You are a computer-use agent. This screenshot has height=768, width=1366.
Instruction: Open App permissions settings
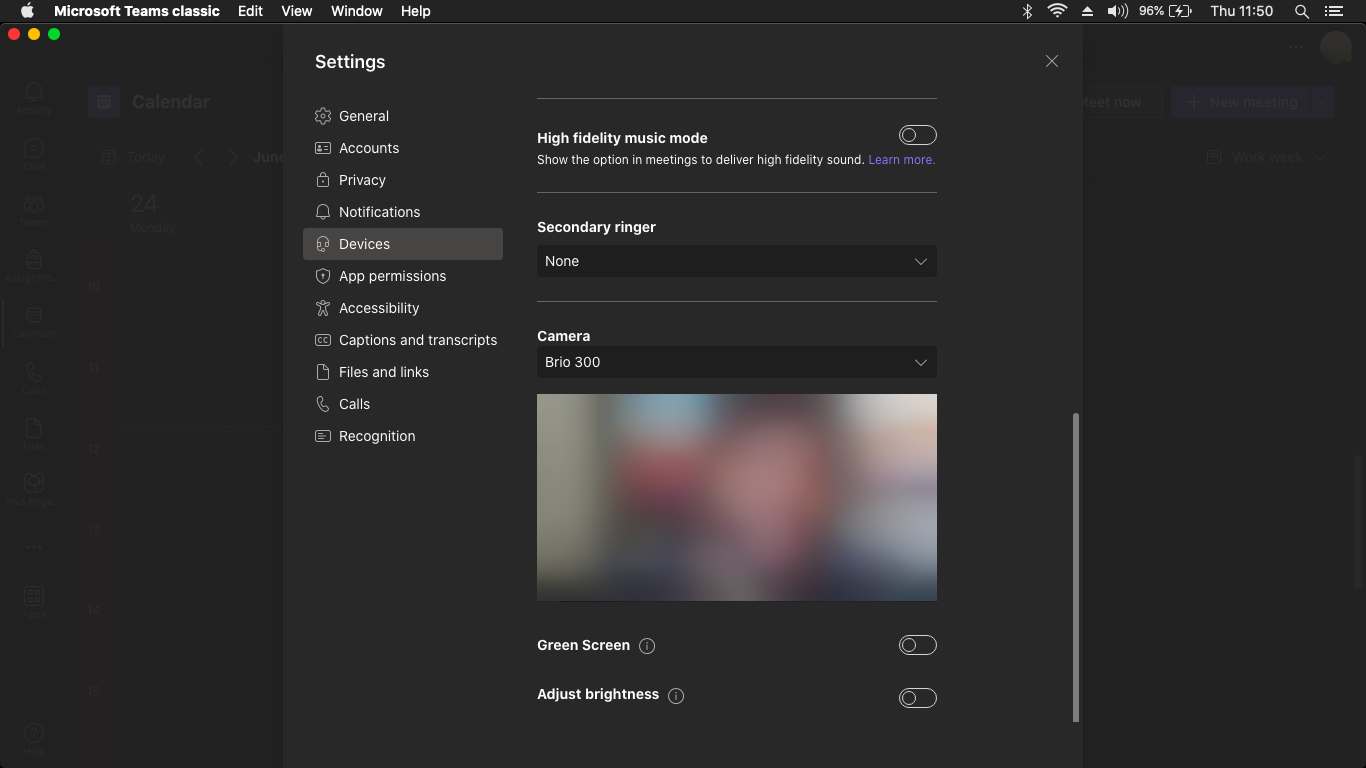point(402,276)
